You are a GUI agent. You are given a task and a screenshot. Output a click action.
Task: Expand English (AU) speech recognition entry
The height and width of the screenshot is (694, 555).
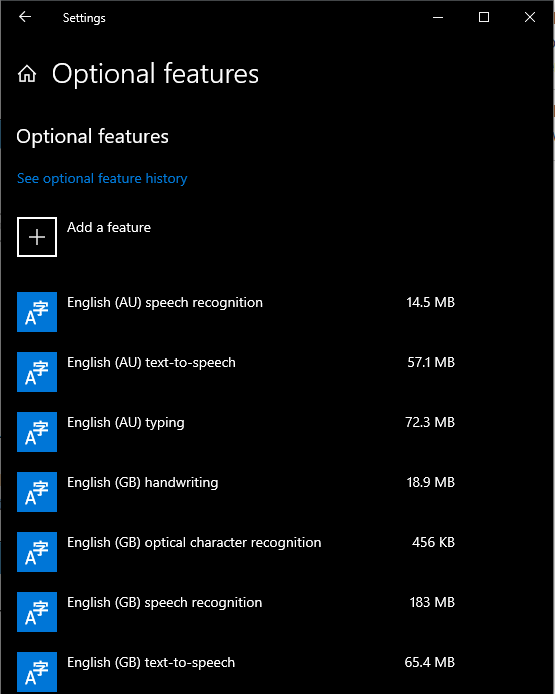236,312
